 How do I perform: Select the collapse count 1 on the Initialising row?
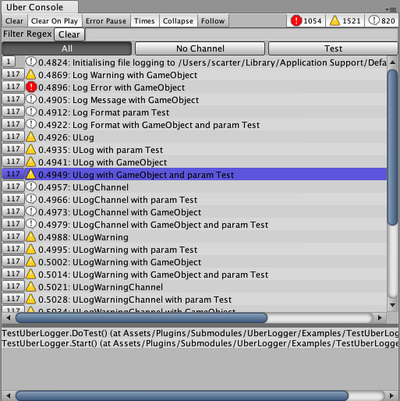9,61
